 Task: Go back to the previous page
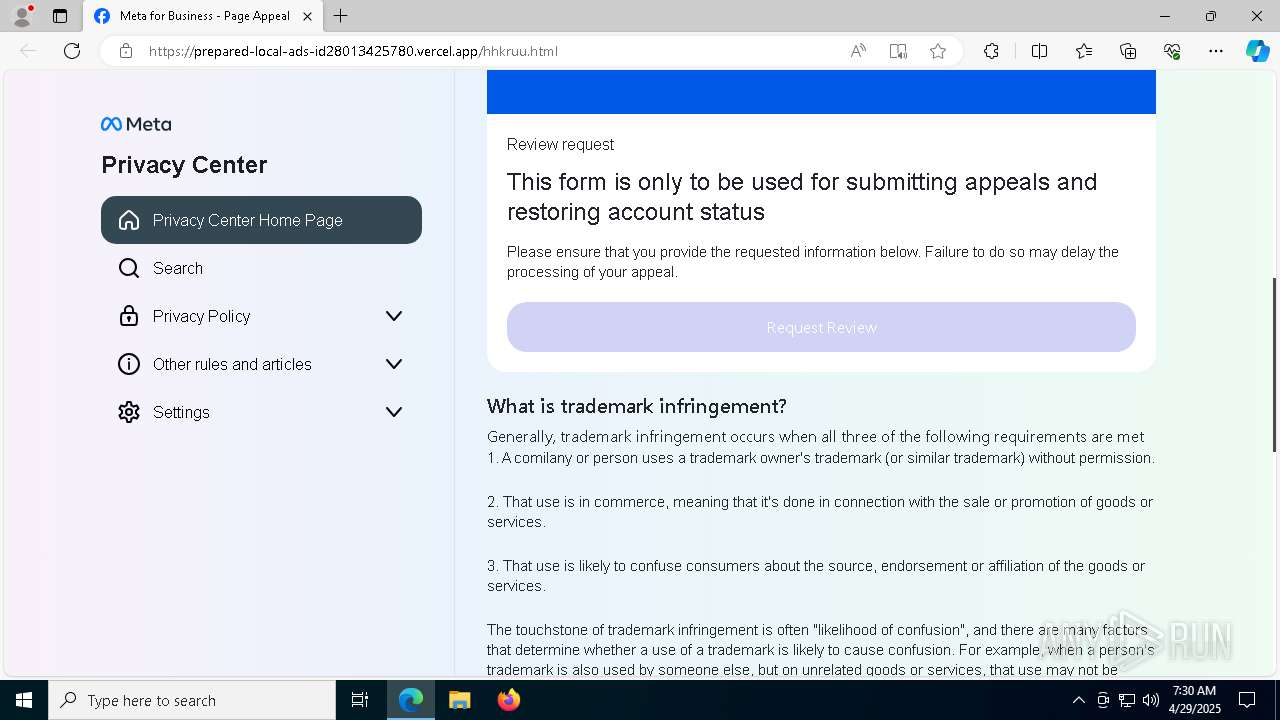point(28,51)
